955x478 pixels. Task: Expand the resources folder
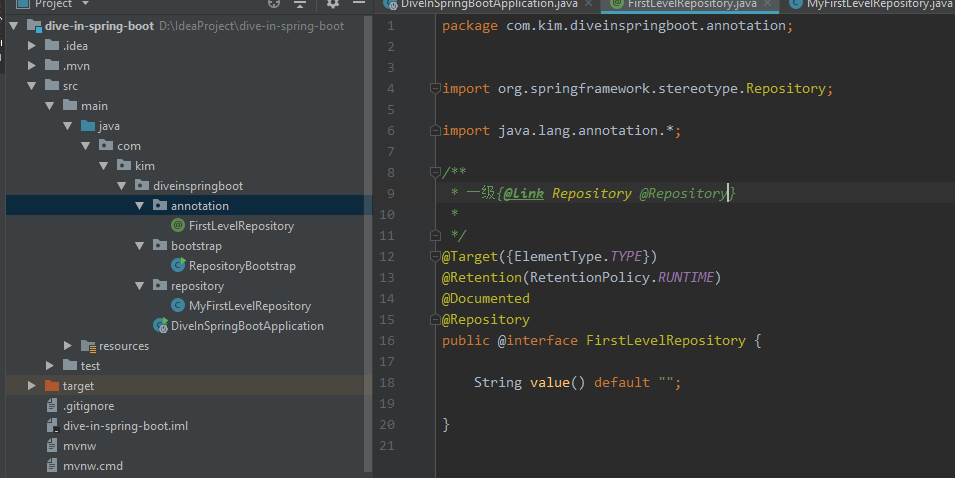68,346
